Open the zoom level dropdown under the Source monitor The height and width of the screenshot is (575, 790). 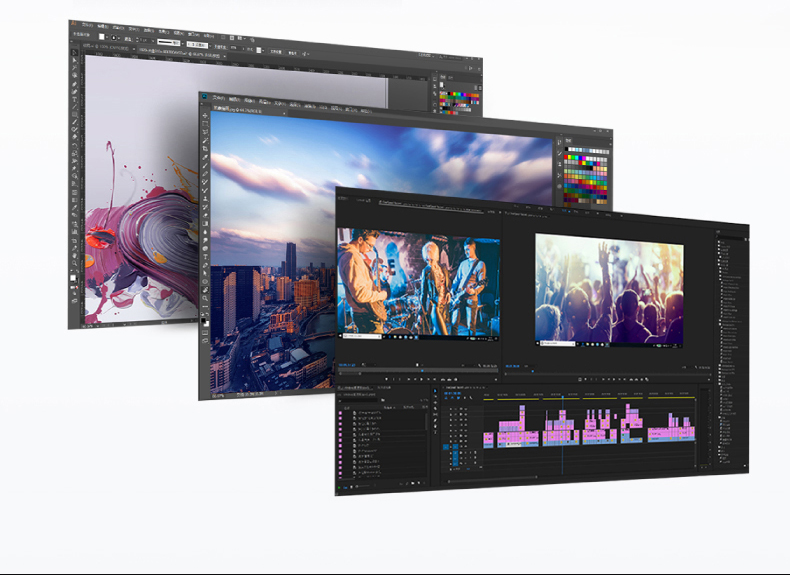point(364,366)
